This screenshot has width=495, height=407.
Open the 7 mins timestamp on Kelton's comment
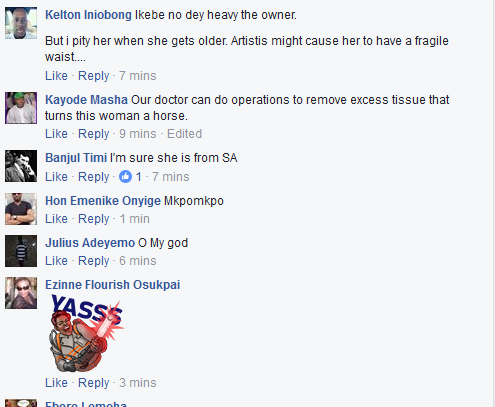tap(138, 76)
